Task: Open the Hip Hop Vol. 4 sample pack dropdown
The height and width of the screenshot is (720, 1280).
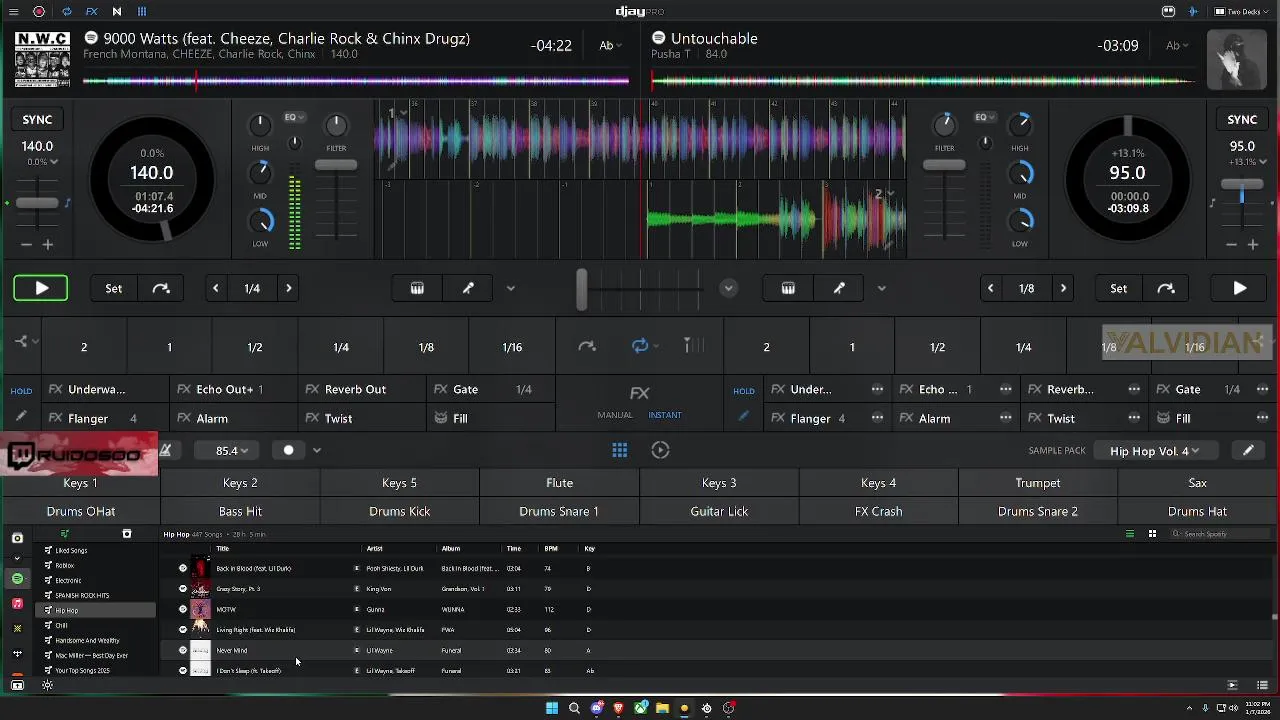Action: click(1155, 451)
